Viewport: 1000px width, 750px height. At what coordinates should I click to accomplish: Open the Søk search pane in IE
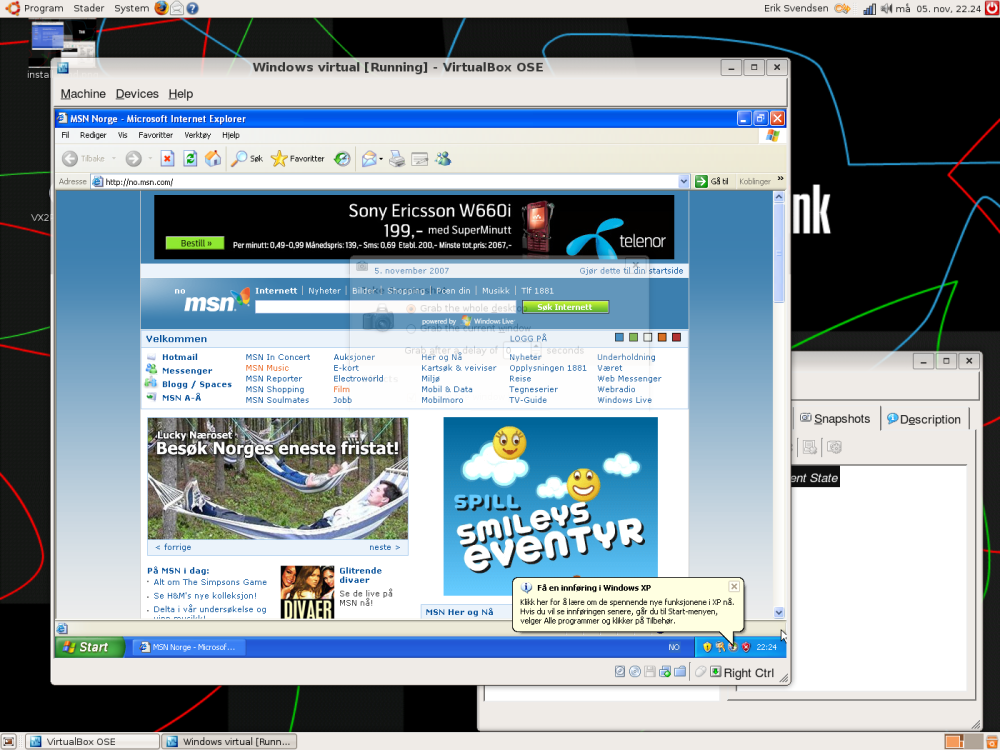(x=247, y=159)
